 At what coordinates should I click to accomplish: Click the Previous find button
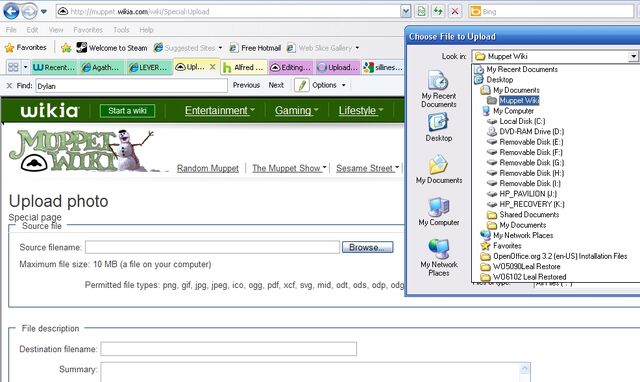click(x=246, y=85)
